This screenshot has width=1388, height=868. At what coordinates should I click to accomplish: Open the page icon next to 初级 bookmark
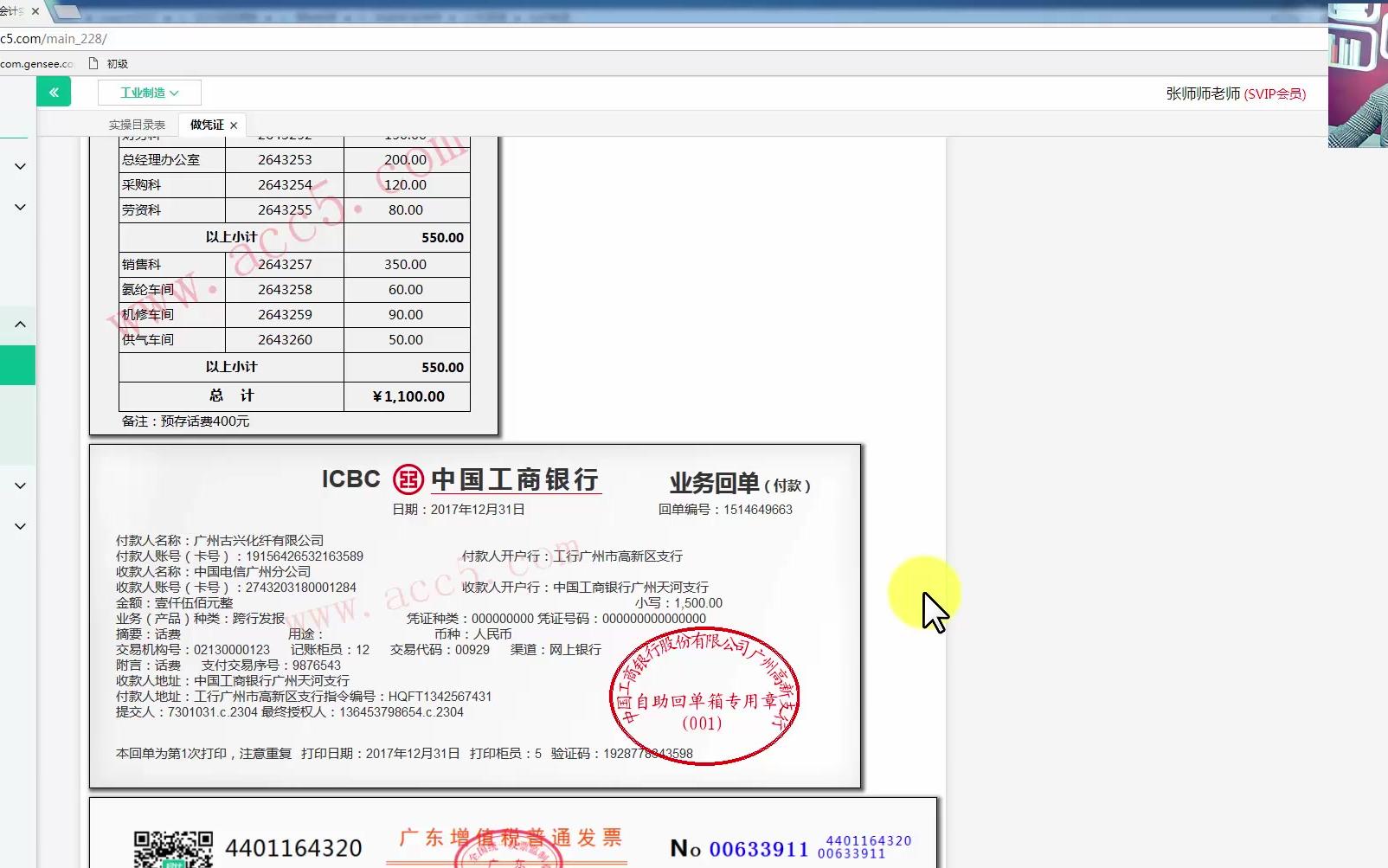(x=93, y=63)
